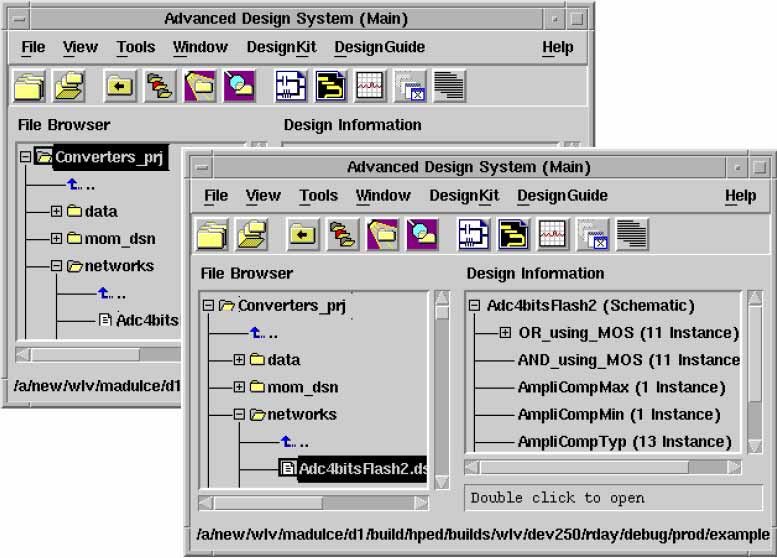777x558 pixels.
Task: Open New Schematic Window icon in front window
Action: click(x=473, y=234)
